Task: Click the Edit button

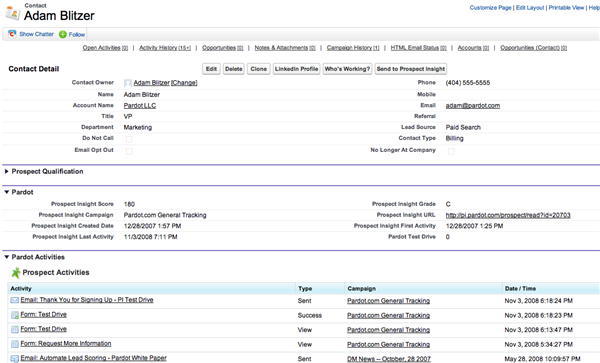Action: 211,69
